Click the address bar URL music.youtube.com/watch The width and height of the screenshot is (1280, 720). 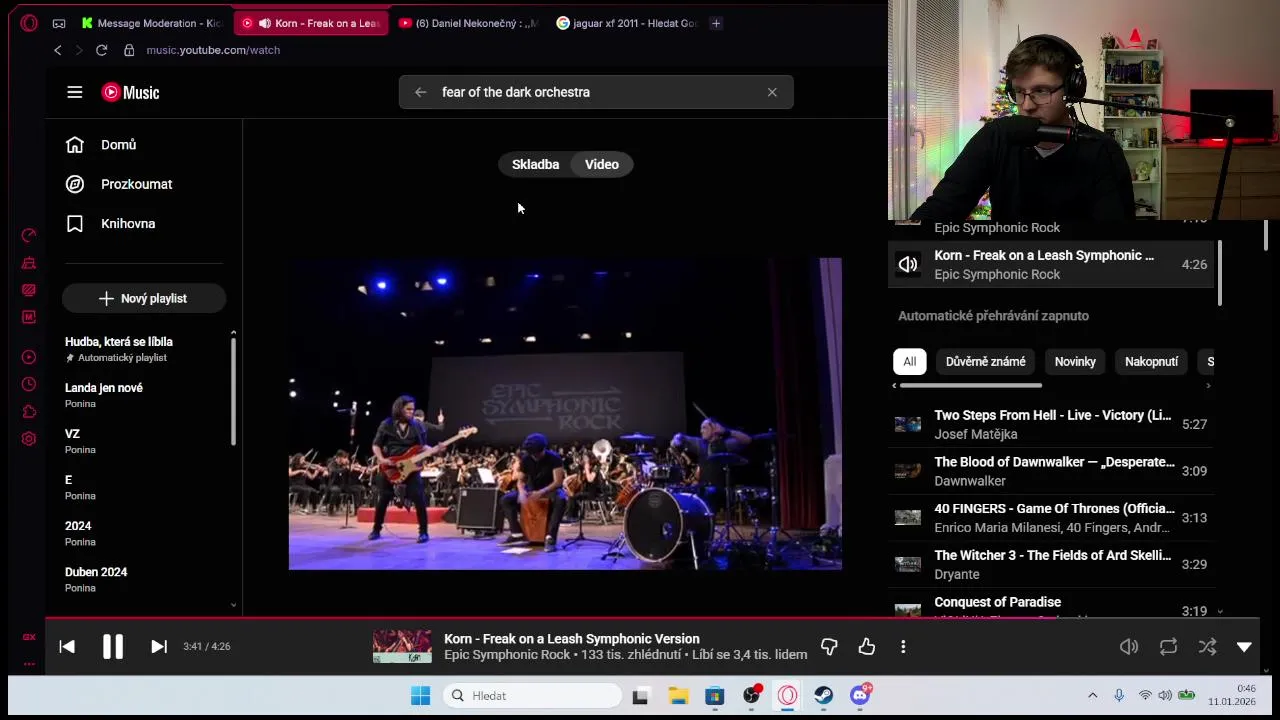213,50
